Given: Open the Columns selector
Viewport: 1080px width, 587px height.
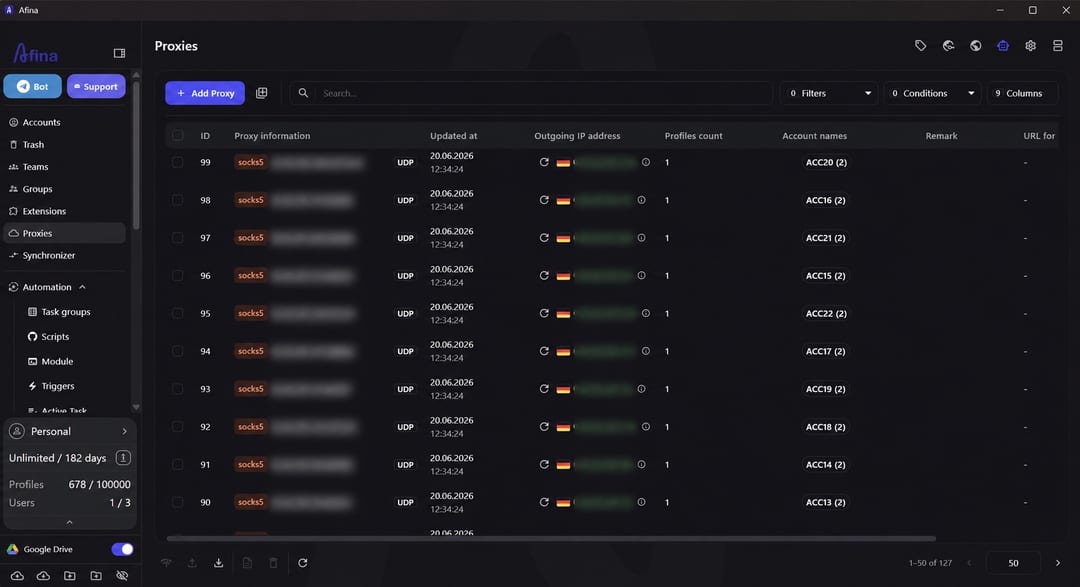Looking at the screenshot, I should [x=1023, y=93].
